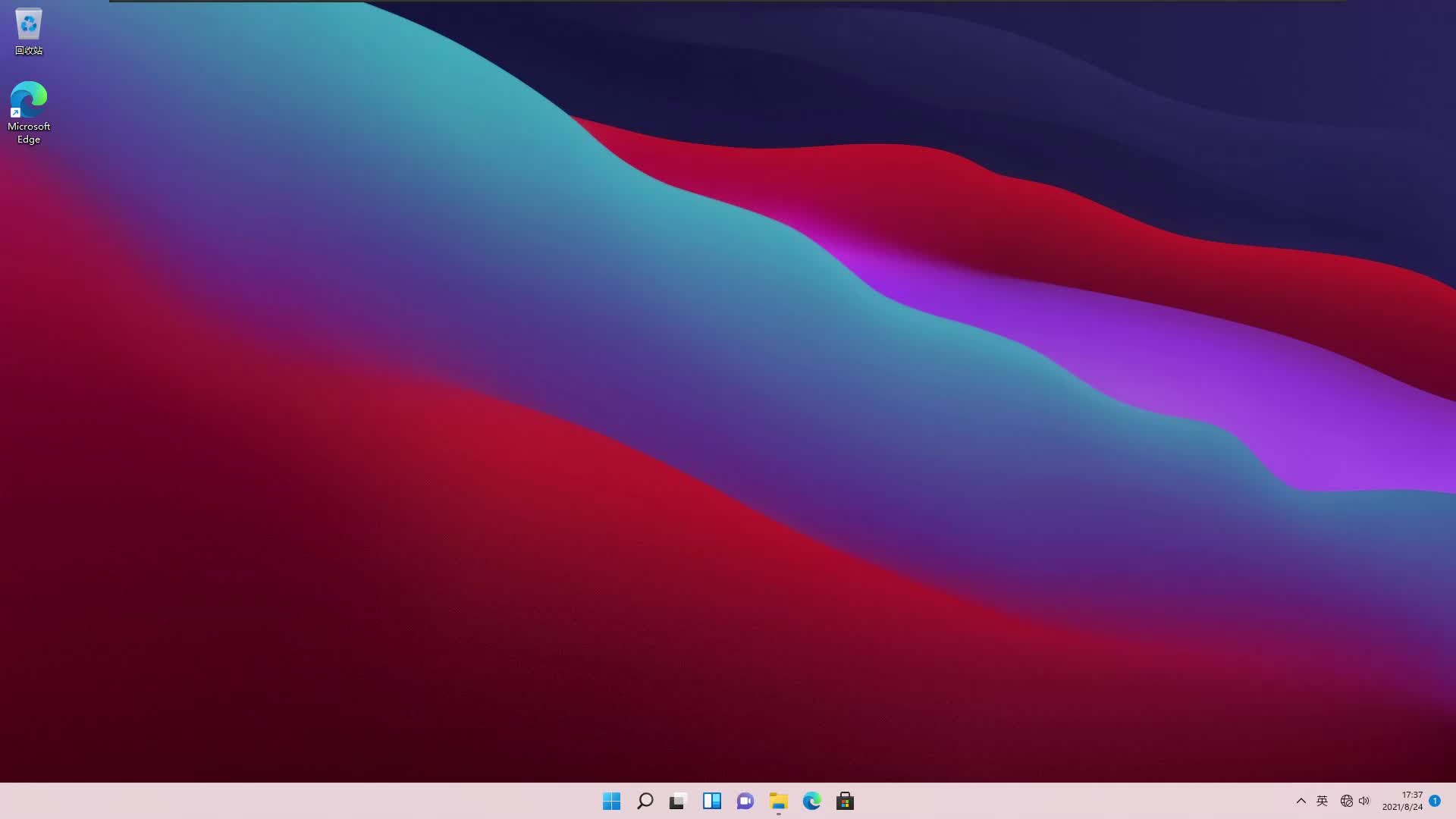Screen dimensions: 1456x819
Task: Click the volume speaker tray icon
Action: pos(1364,801)
